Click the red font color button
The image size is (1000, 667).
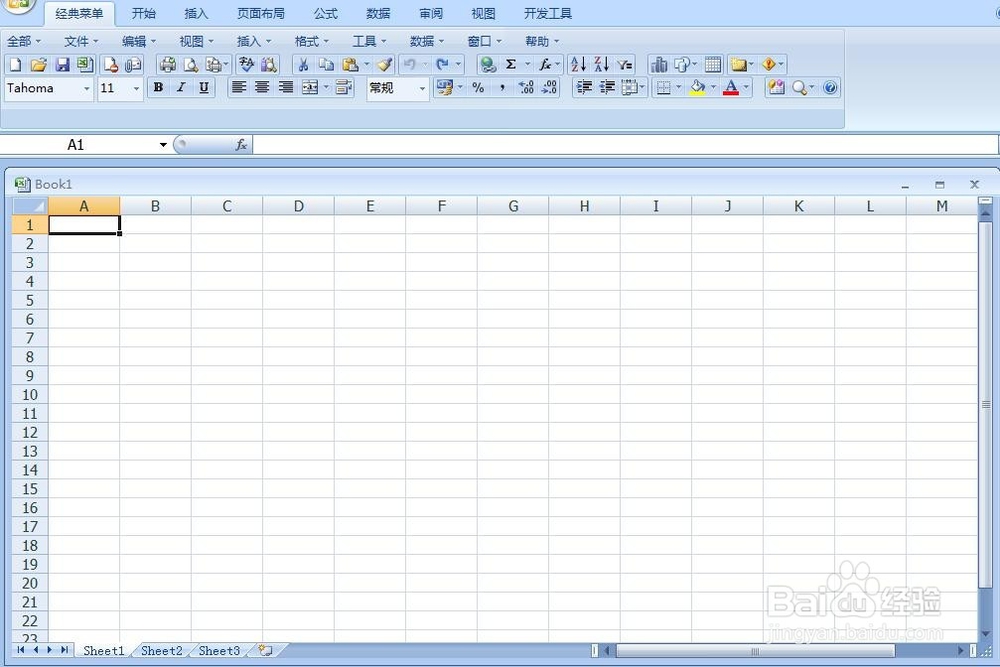pyautogui.click(x=732, y=88)
